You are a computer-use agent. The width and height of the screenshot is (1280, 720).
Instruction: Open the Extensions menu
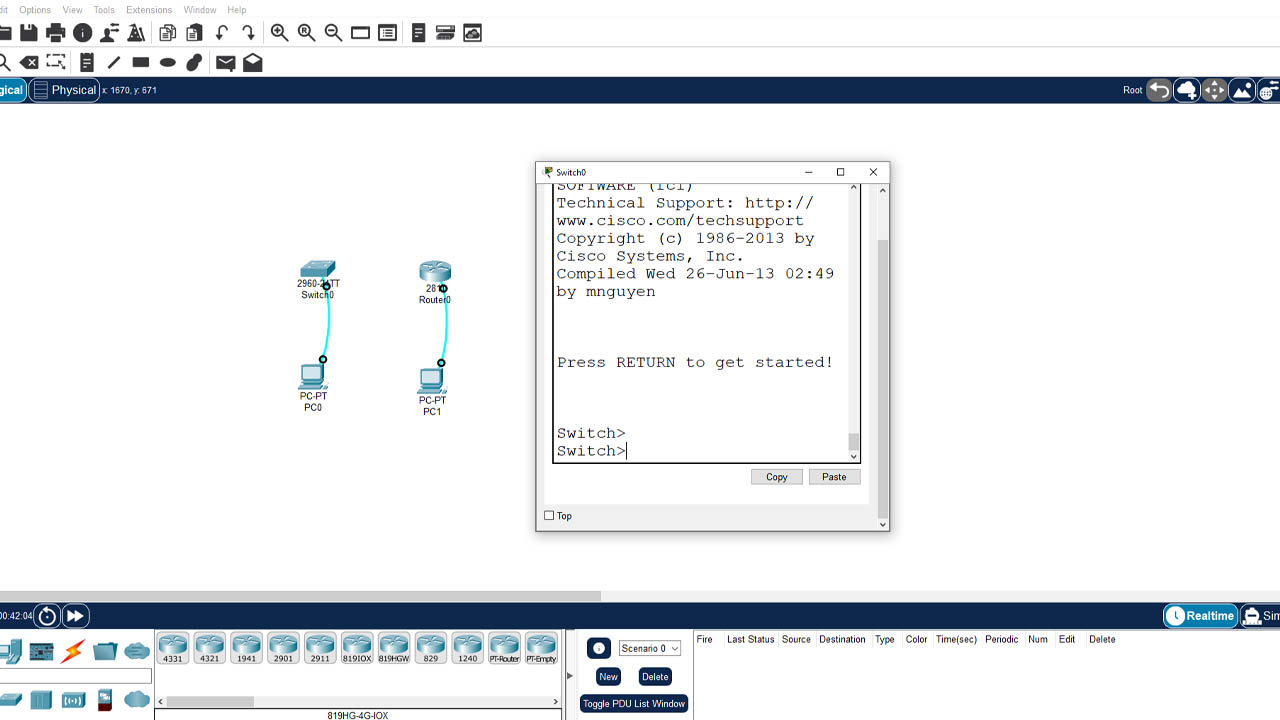[149, 10]
